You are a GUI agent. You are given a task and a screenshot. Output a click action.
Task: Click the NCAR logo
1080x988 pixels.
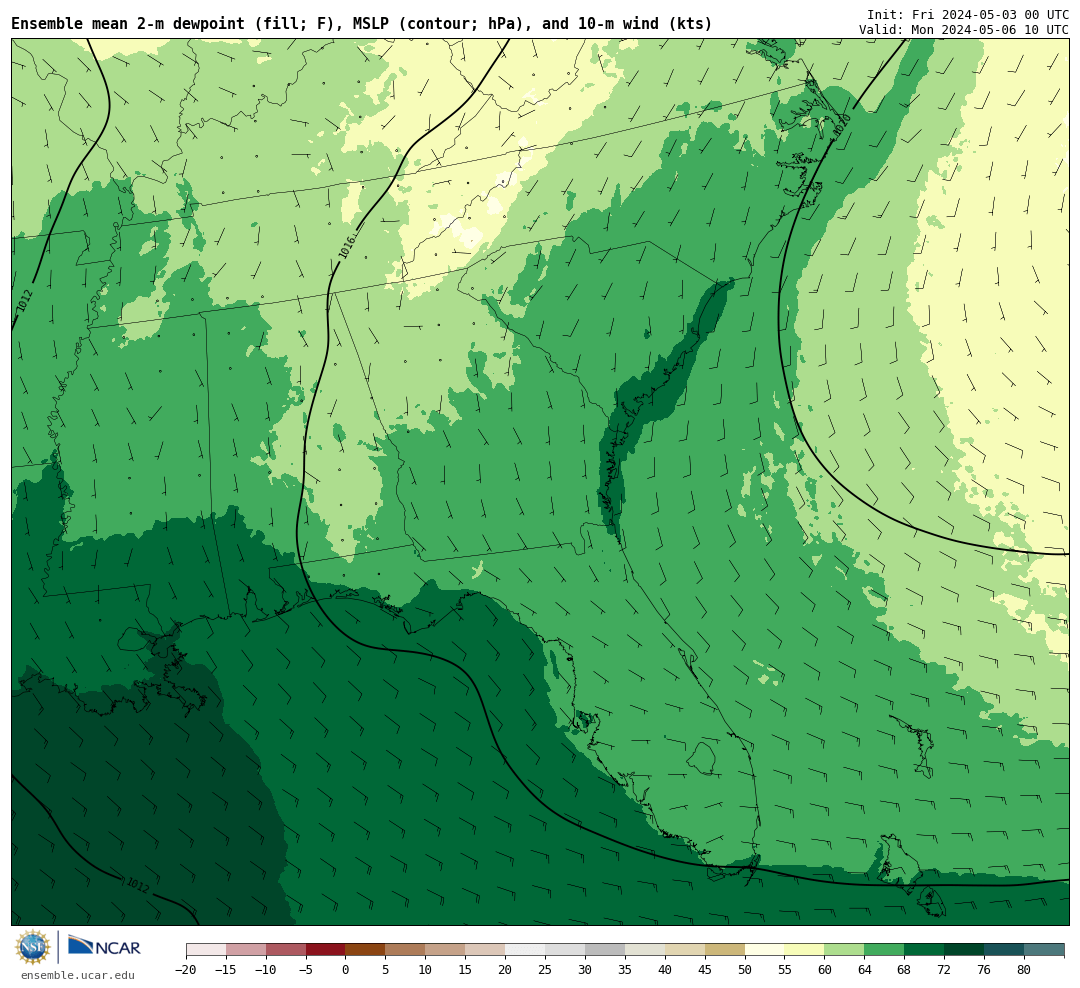pyautogui.click(x=104, y=947)
